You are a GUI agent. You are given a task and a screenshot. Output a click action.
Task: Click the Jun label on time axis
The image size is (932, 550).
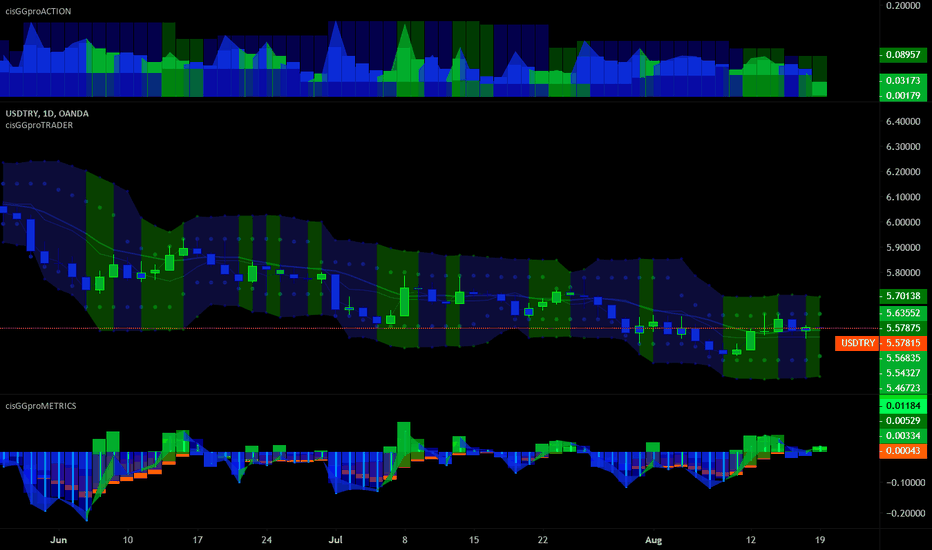pos(58,540)
